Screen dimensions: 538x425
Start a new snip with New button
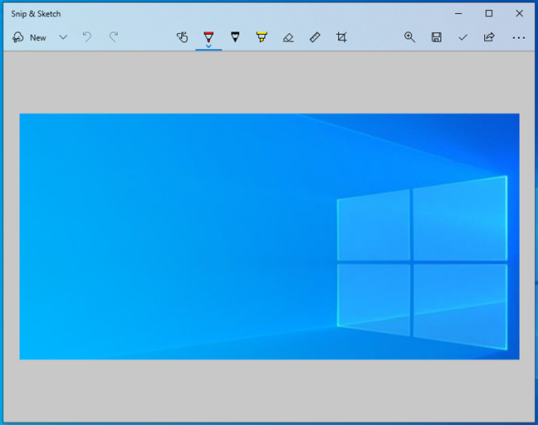tap(29, 37)
